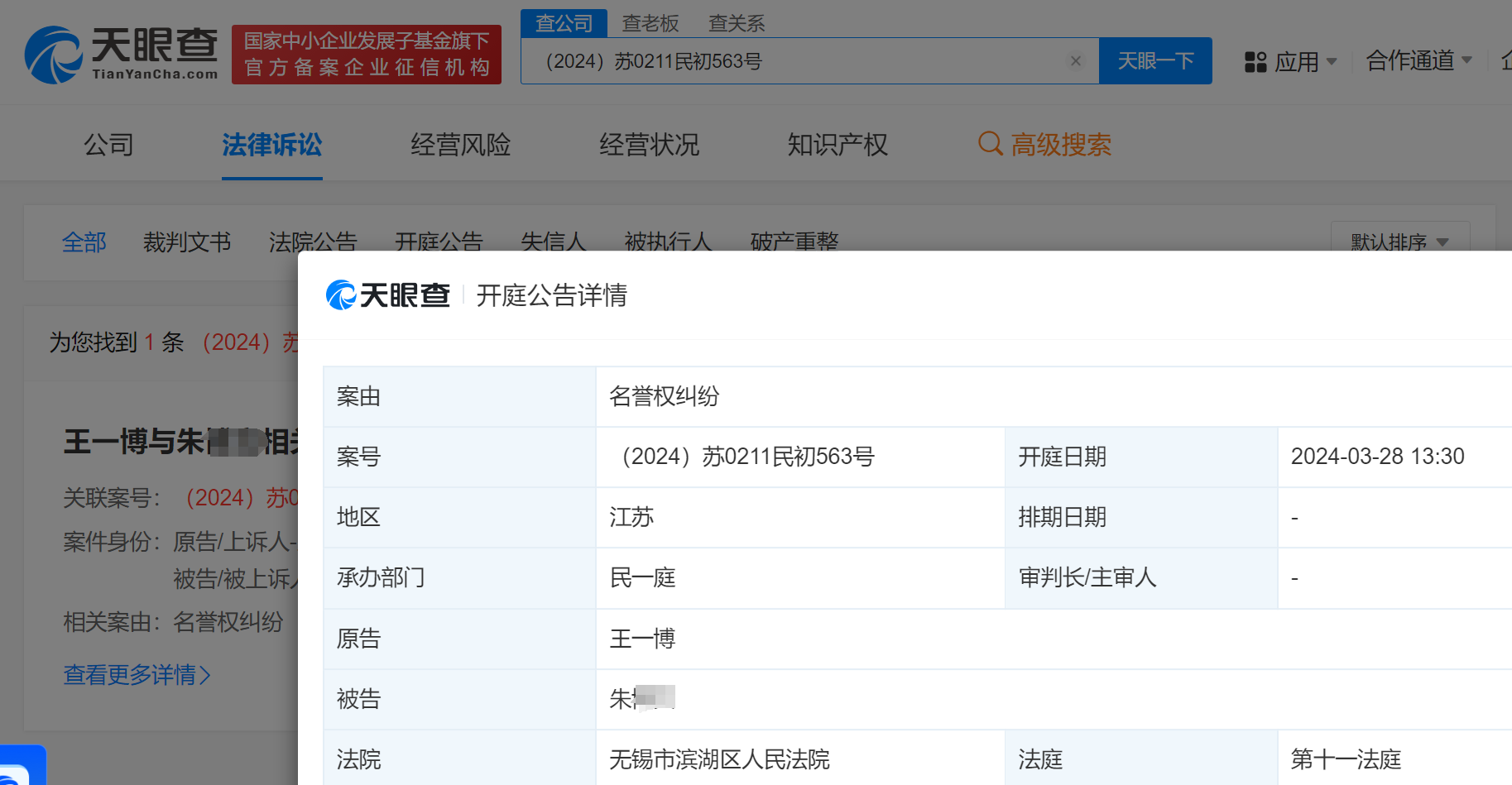Select the 裁判文书 filter tab
1512x785 pixels.
coord(187,242)
